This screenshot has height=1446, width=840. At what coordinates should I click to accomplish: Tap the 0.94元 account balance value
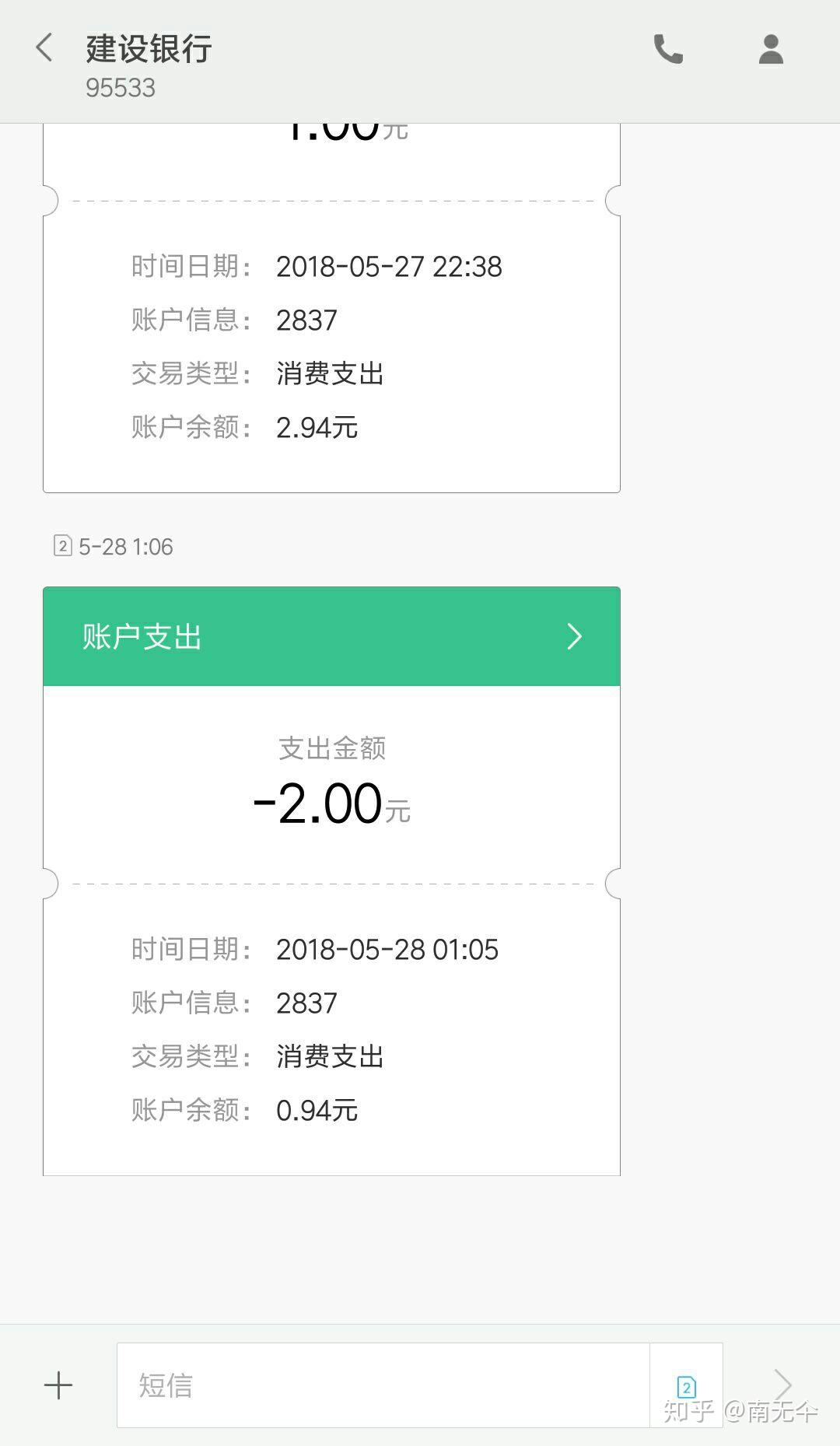click(317, 1111)
